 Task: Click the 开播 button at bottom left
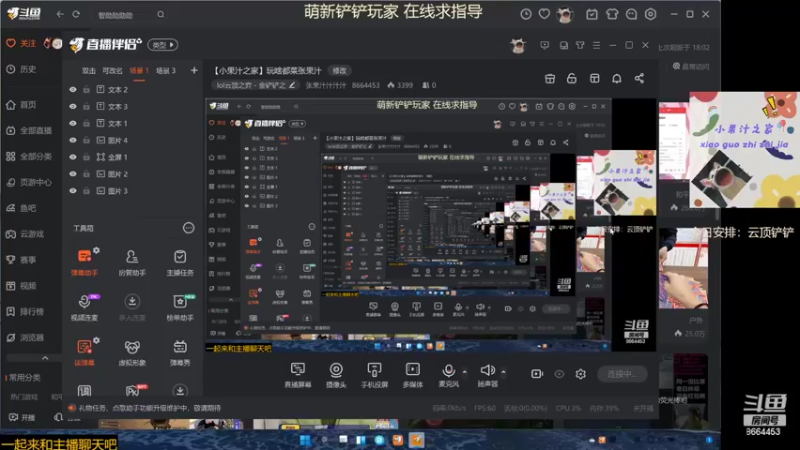(22, 417)
